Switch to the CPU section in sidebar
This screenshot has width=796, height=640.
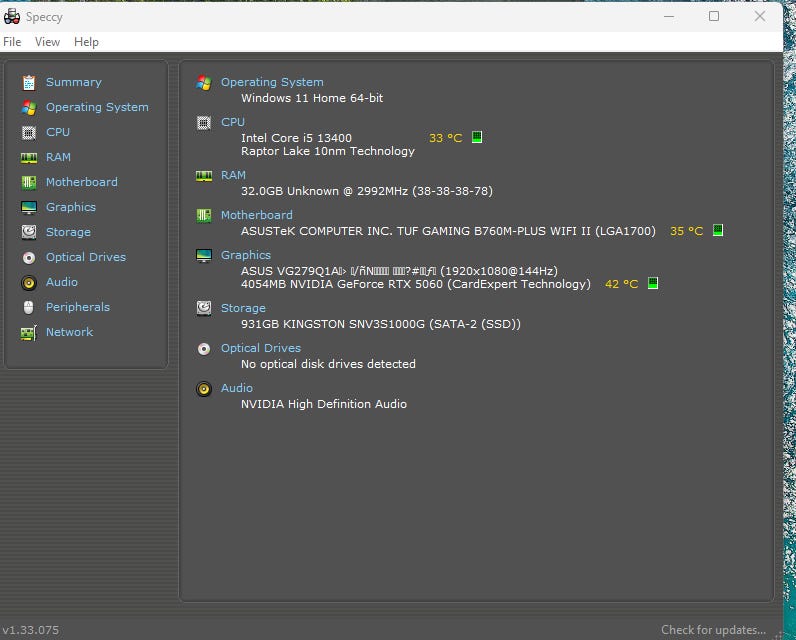(58, 132)
